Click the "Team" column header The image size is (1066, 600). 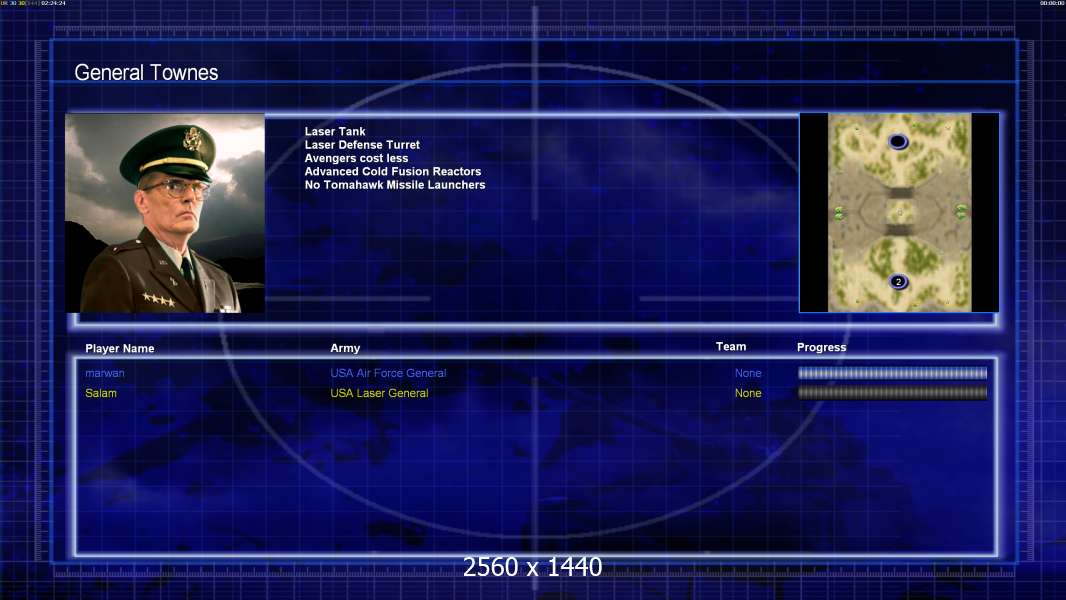pyautogui.click(x=731, y=347)
